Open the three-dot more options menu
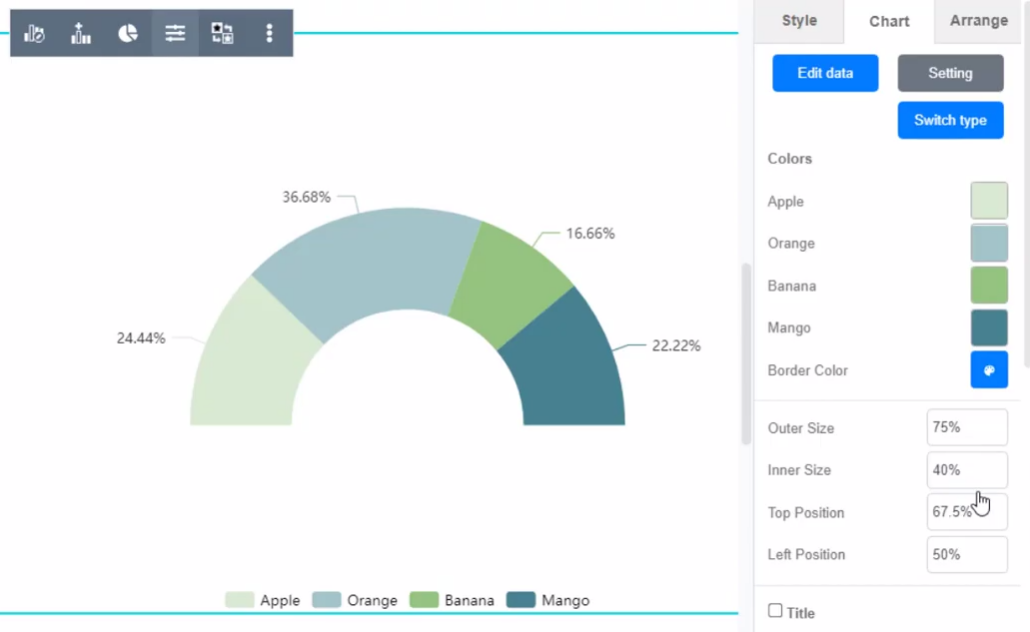The height and width of the screenshot is (632, 1030). [269, 34]
